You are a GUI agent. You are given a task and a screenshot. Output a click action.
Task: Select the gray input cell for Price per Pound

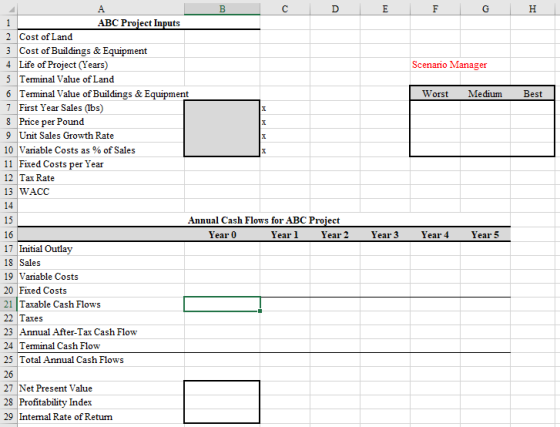pyautogui.click(x=222, y=121)
